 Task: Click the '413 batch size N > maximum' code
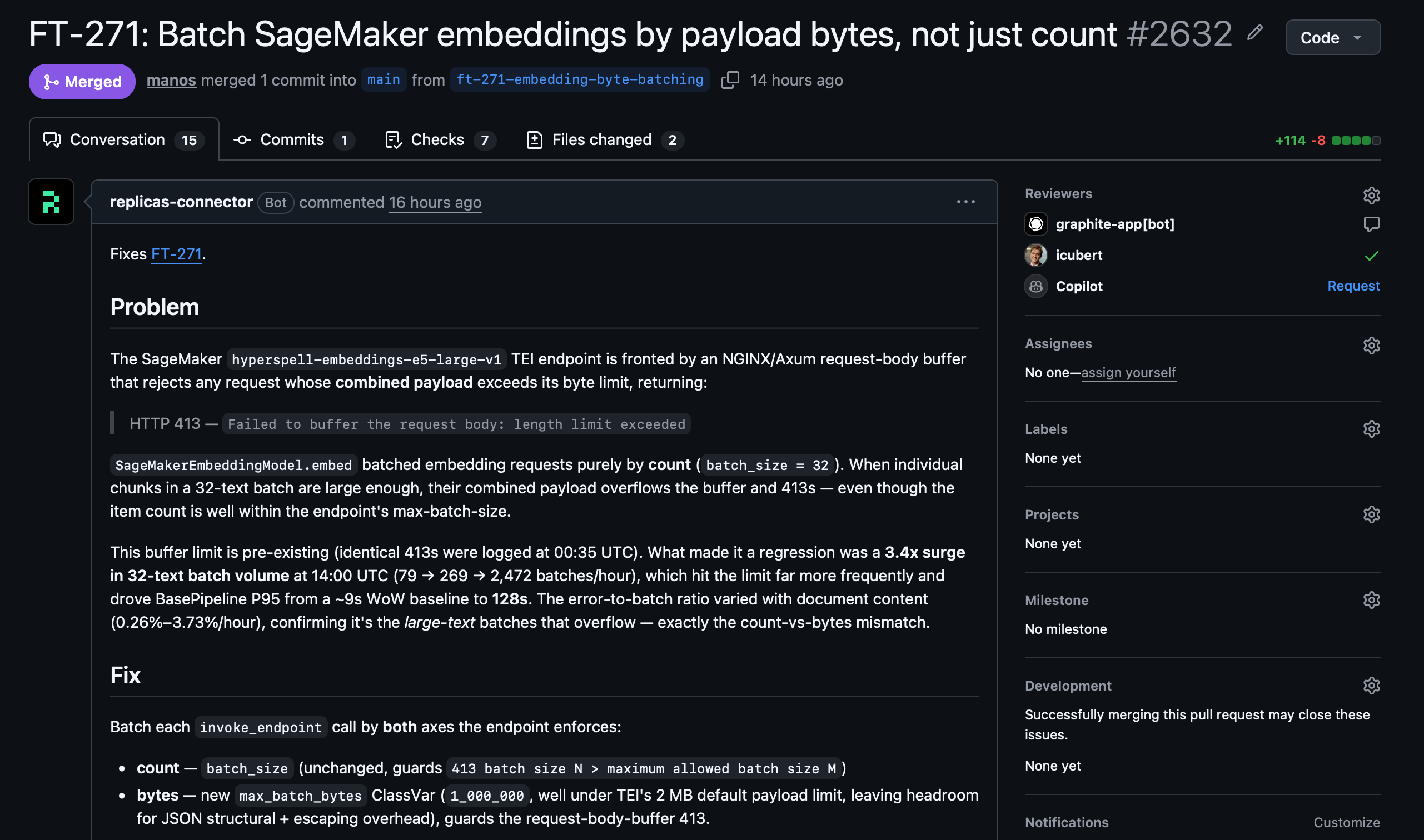click(644, 769)
